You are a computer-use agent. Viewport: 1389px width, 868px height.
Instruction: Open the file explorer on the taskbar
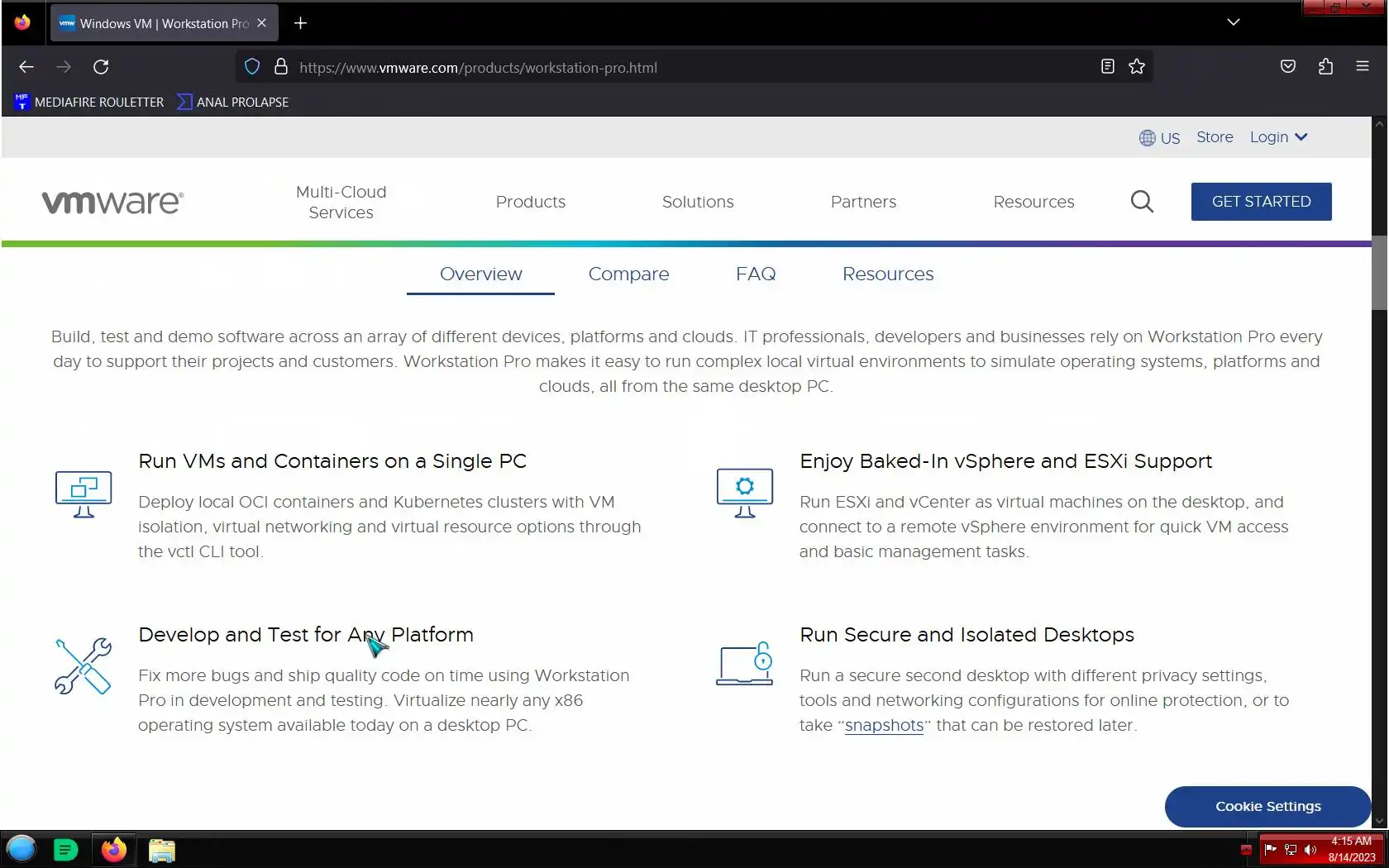(x=162, y=851)
